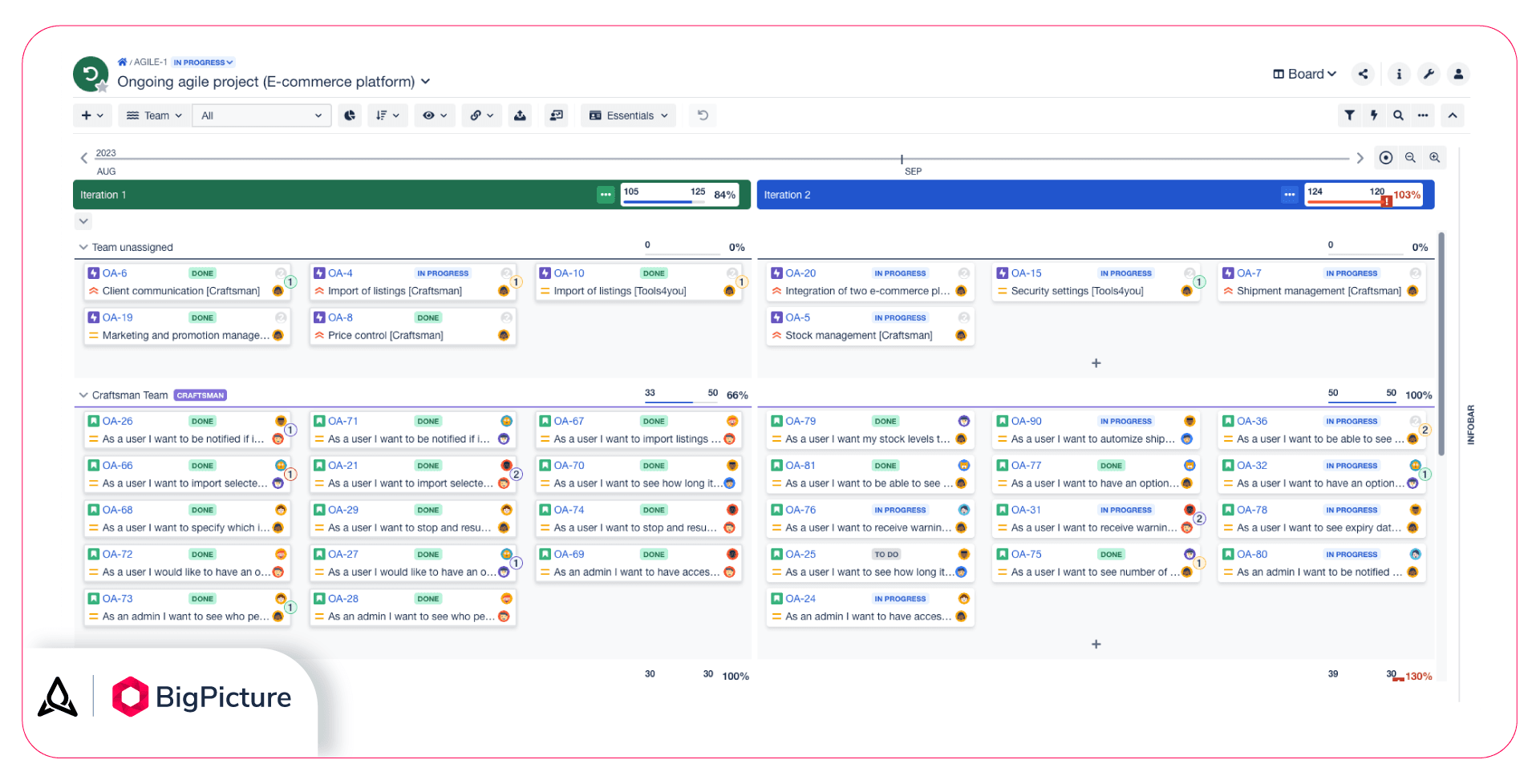Click the lightning quick-filter icon
Viewport: 1540px width, 784px height.
point(1374,115)
